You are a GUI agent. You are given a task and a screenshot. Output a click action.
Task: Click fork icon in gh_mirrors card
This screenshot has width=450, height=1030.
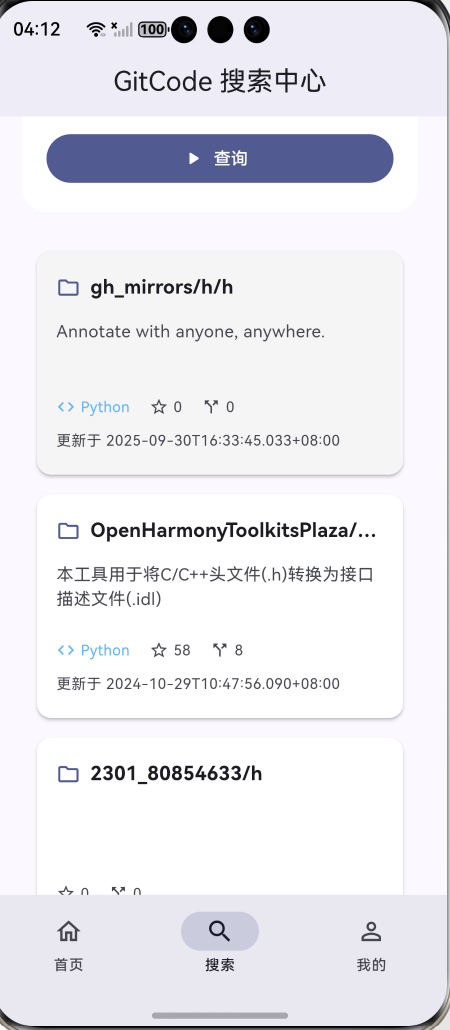pos(210,407)
